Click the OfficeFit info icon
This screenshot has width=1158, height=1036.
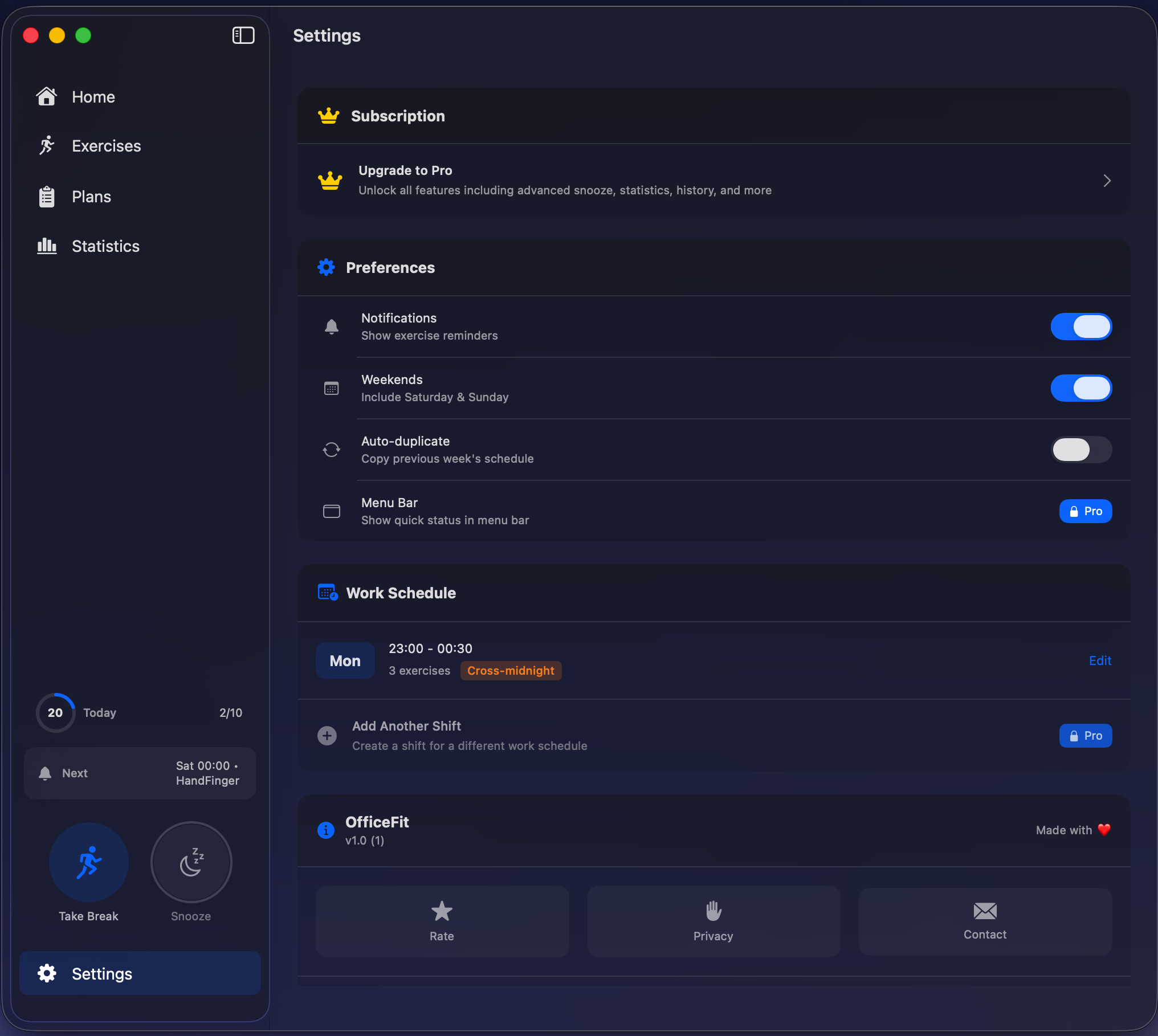click(326, 830)
